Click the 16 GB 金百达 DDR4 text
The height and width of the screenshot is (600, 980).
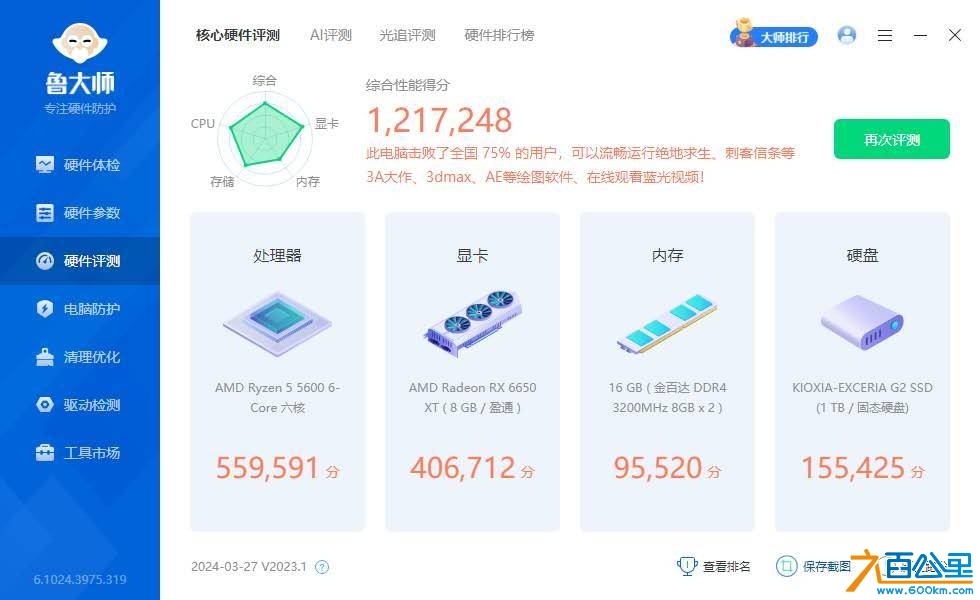668,398
